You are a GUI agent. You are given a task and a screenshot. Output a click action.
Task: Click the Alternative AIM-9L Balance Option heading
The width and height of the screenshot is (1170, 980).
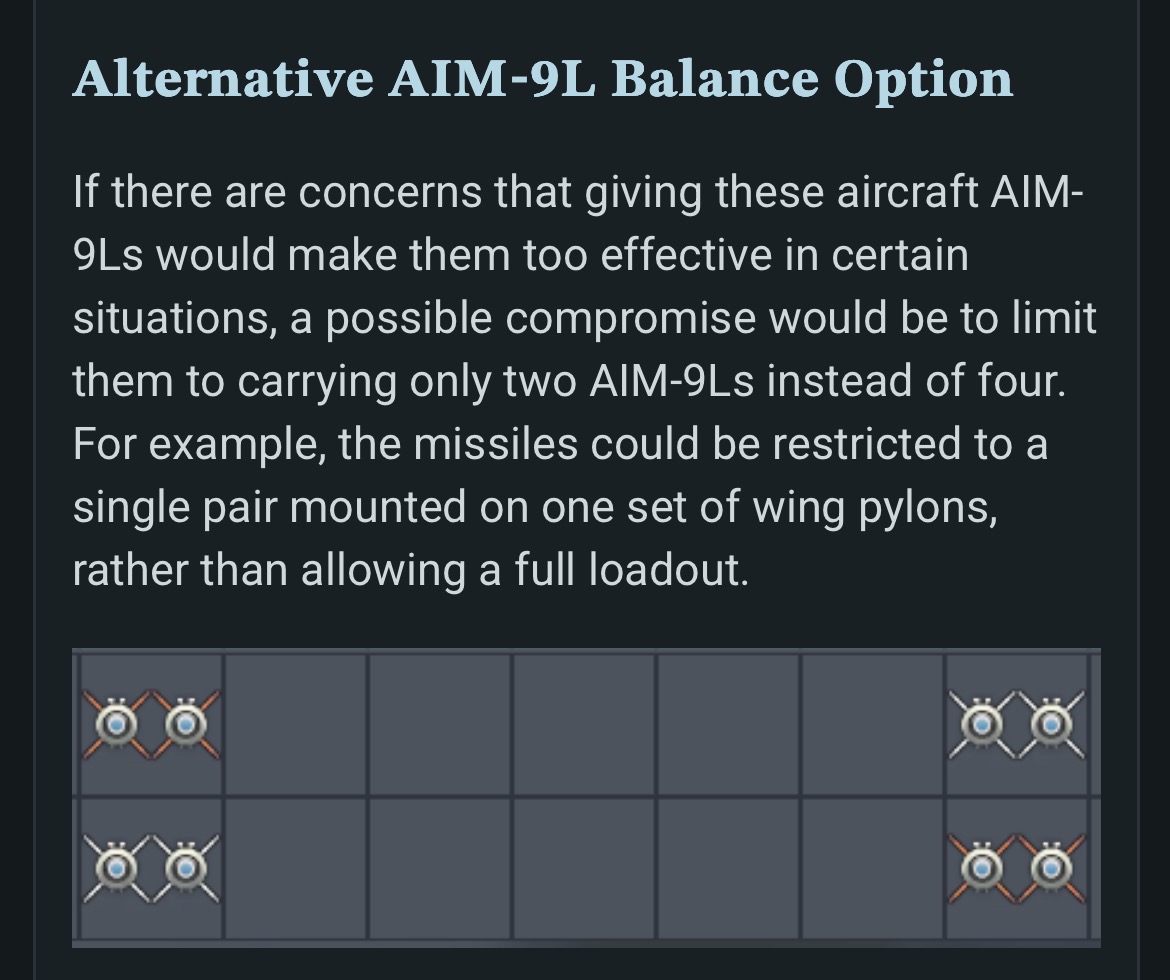coord(543,78)
